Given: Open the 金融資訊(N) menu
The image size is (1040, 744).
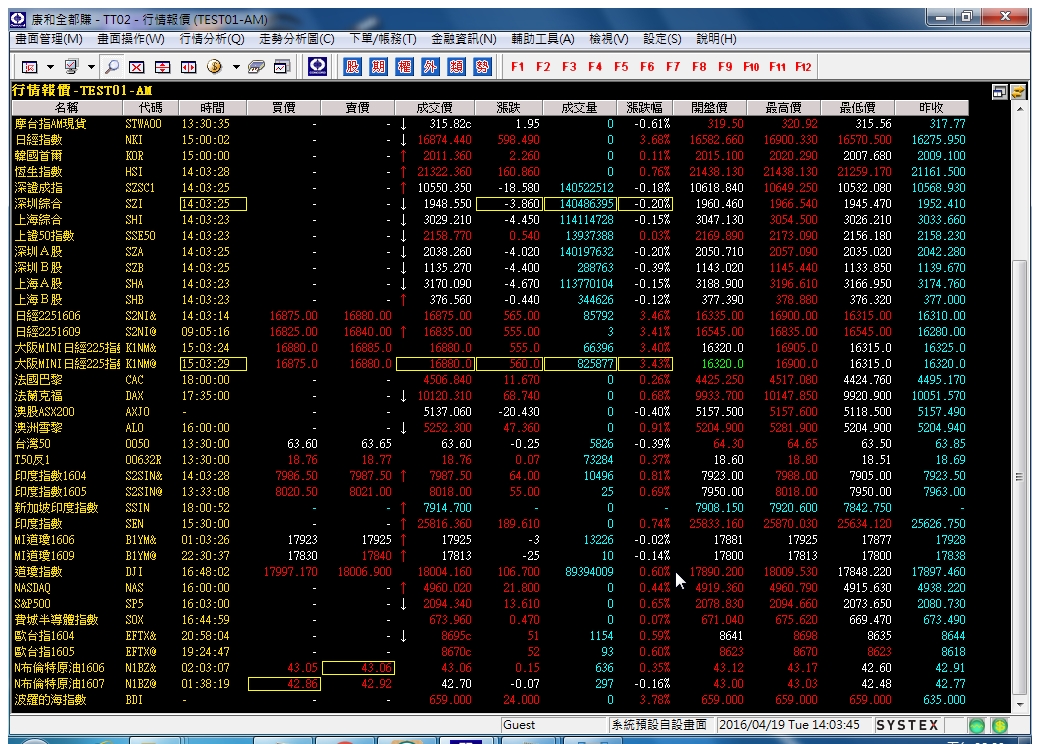Looking at the screenshot, I should pyautogui.click(x=464, y=39).
